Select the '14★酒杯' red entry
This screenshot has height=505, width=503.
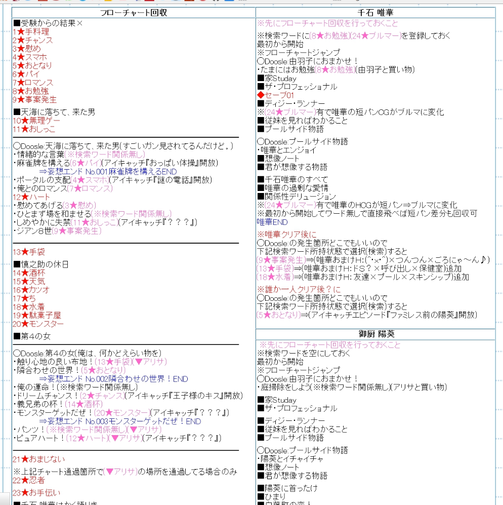pyautogui.click(x=29, y=273)
